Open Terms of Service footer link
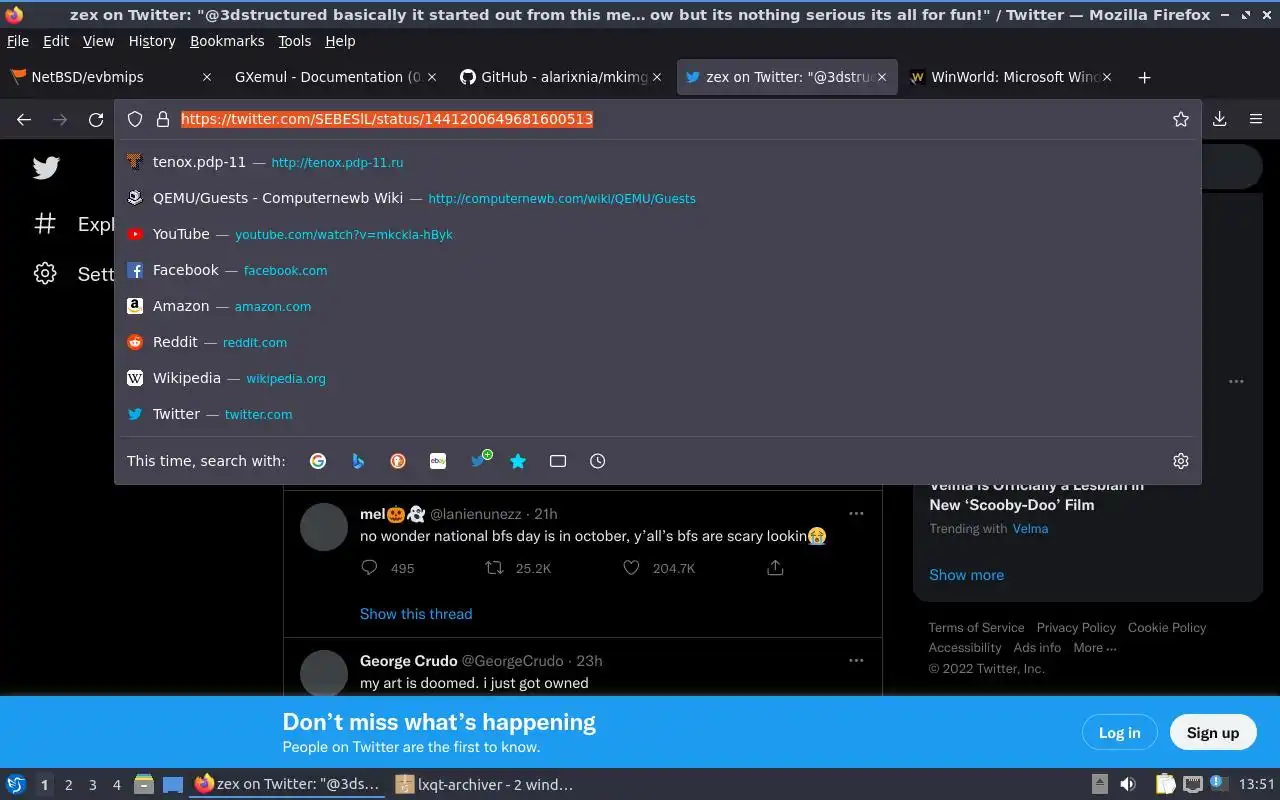The width and height of the screenshot is (1280, 800). [976, 628]
